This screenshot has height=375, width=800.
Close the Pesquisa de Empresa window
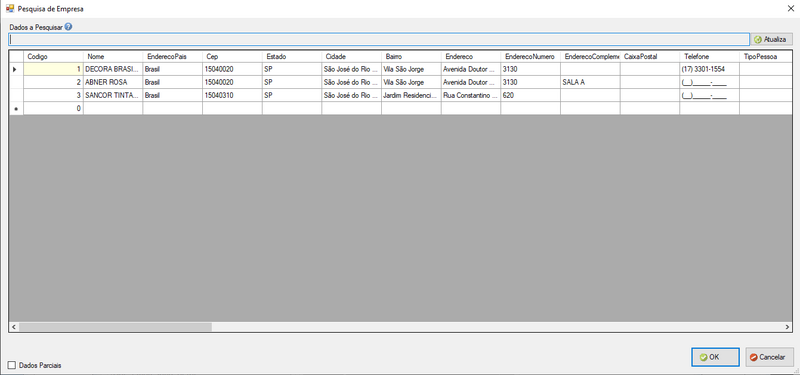point(790,8)
